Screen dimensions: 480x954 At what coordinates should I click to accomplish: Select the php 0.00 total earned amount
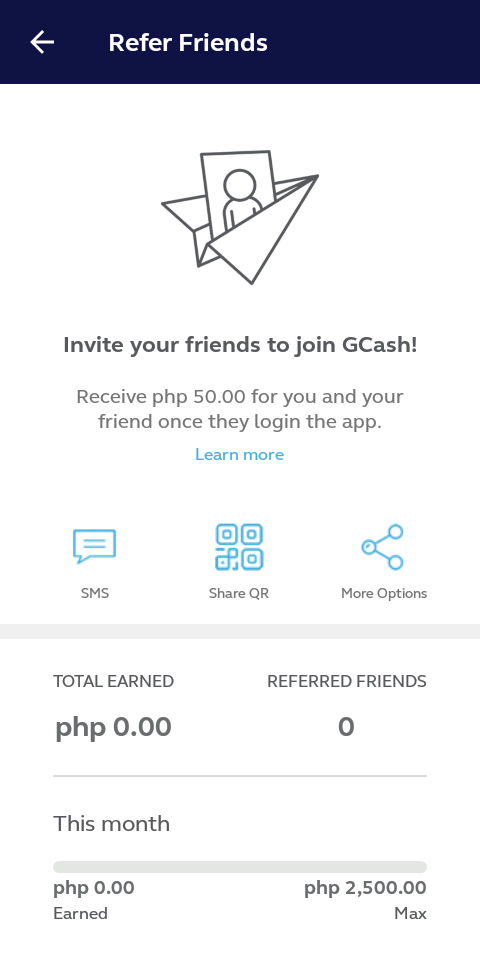pyautogui.click(x=114, y=727)
